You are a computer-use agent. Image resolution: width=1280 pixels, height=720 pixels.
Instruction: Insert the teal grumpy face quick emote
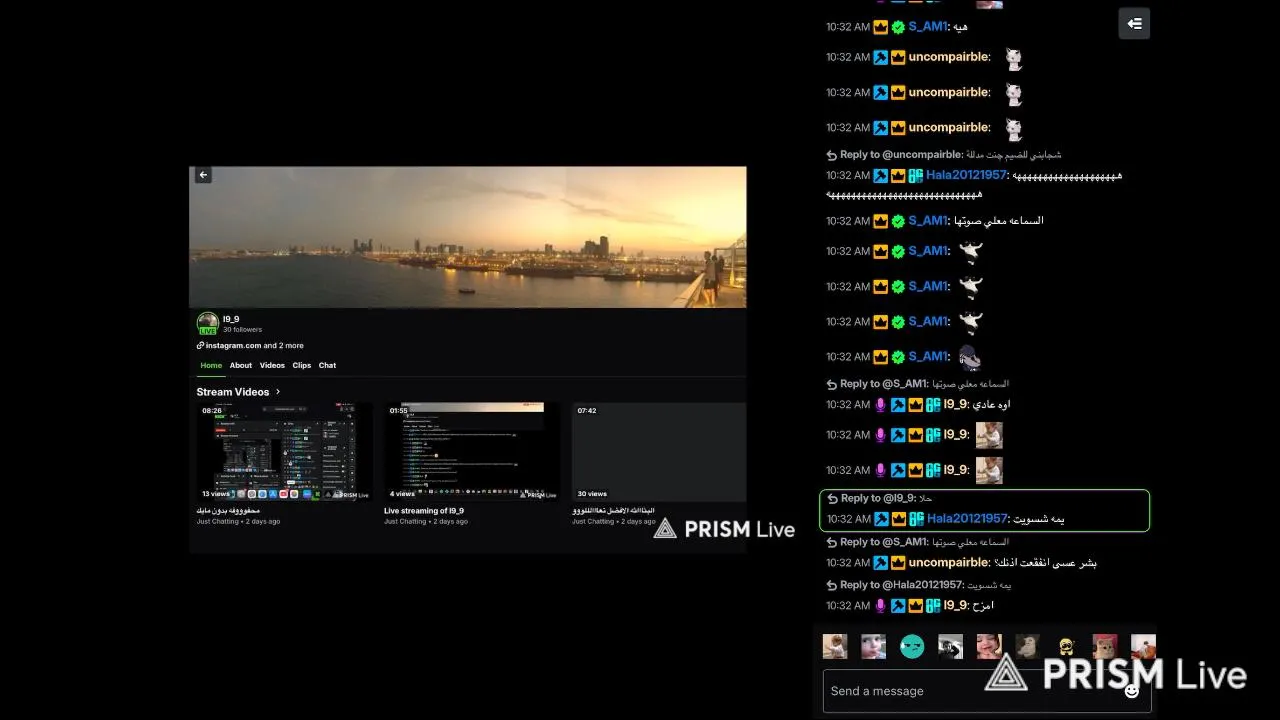click(x=912, y=647)
